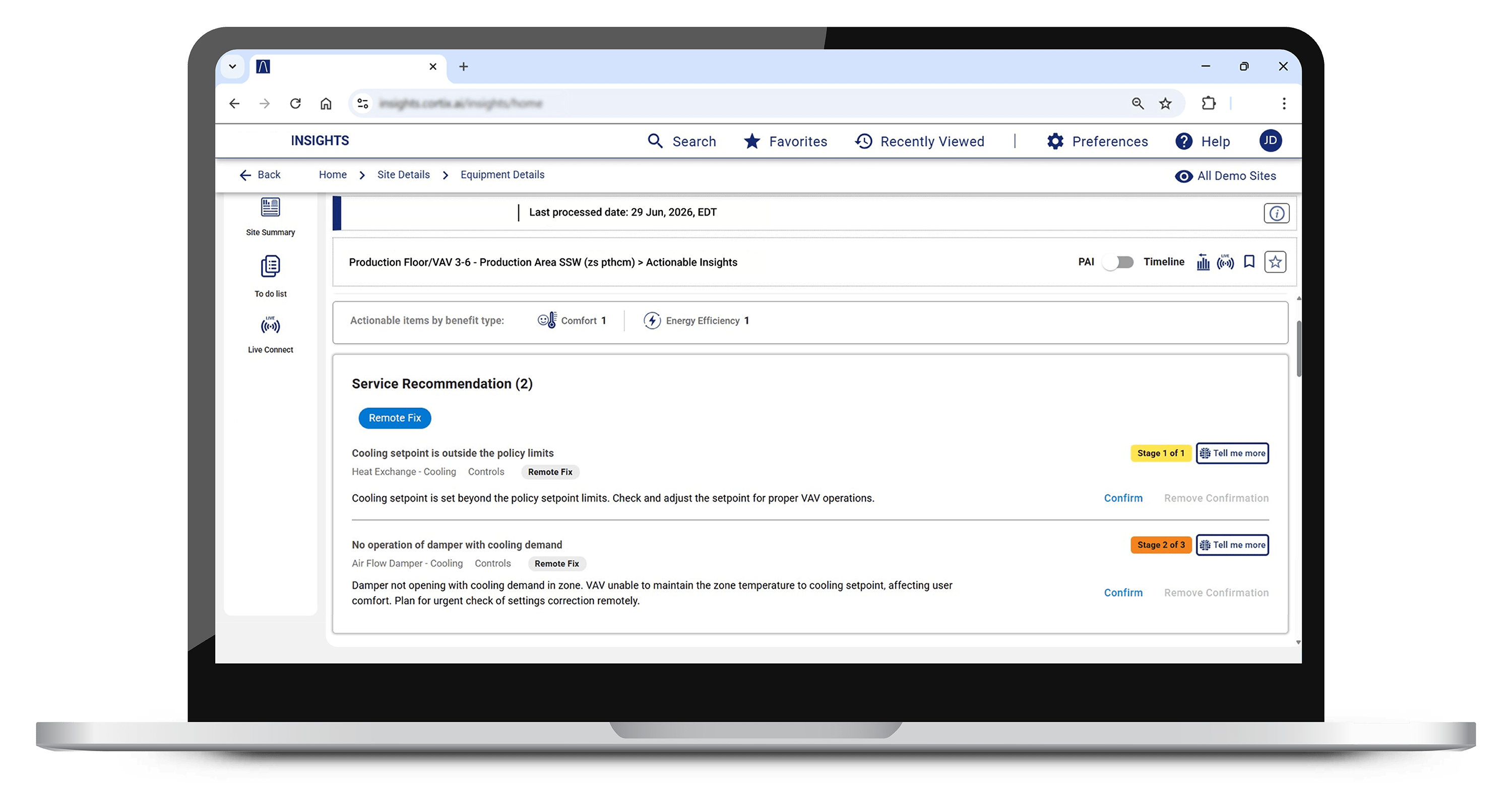Image resolution: width=1512 pixels, height=805 pixels.
Task: Toggle the Remote Fix filter chip
Action: tap(395, 418)
